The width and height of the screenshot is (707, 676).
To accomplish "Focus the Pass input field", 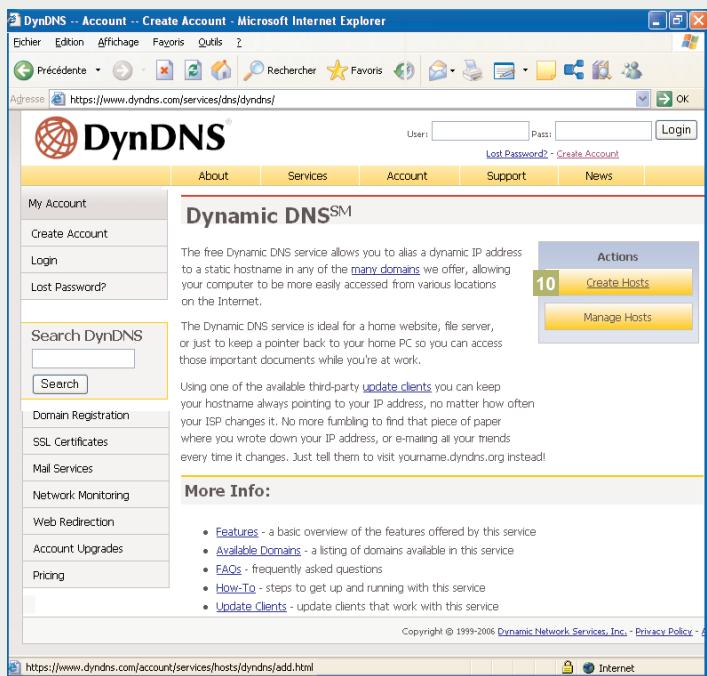I will [603, 131].
